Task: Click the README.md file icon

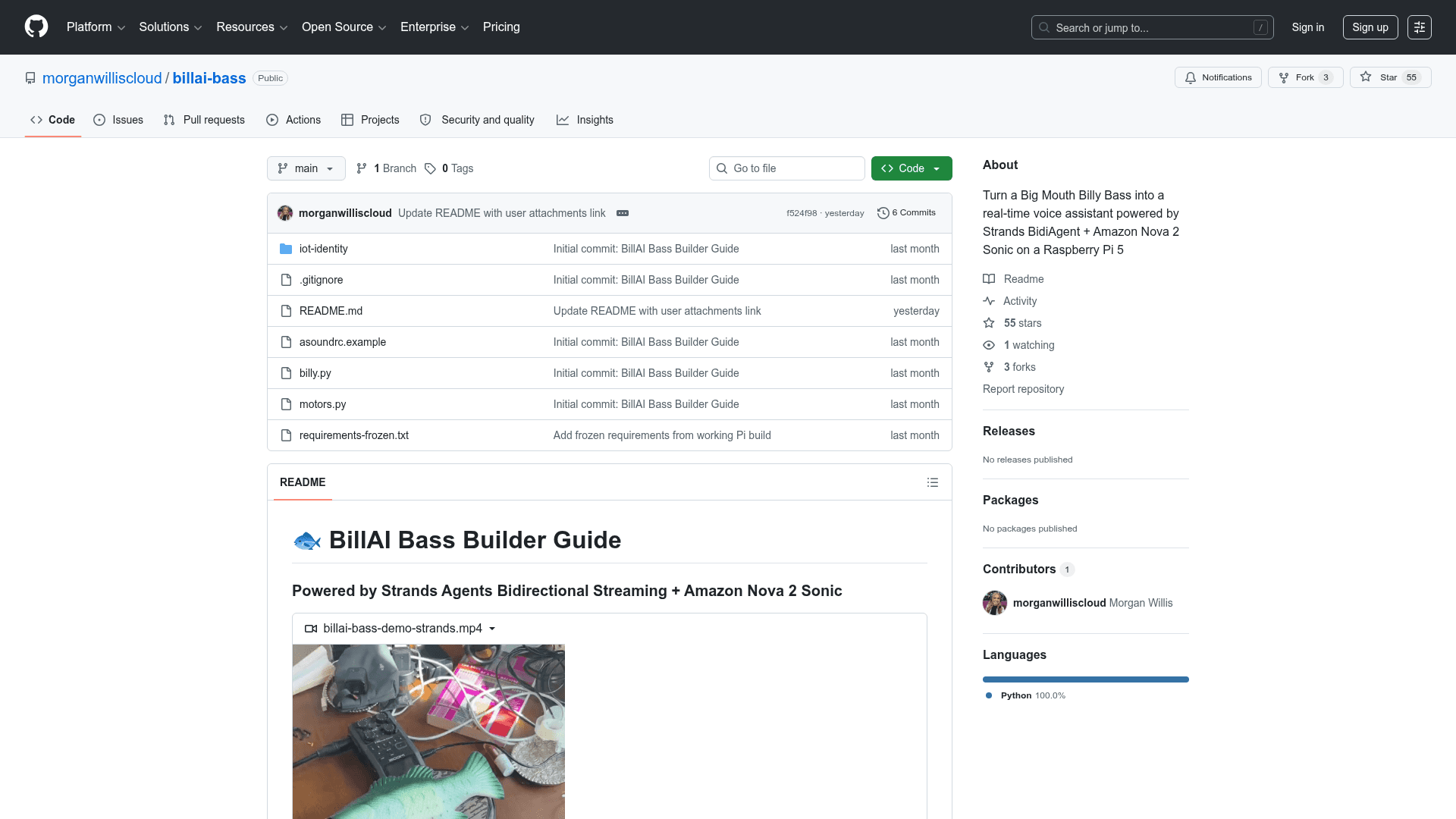Action: pos(286,311)
